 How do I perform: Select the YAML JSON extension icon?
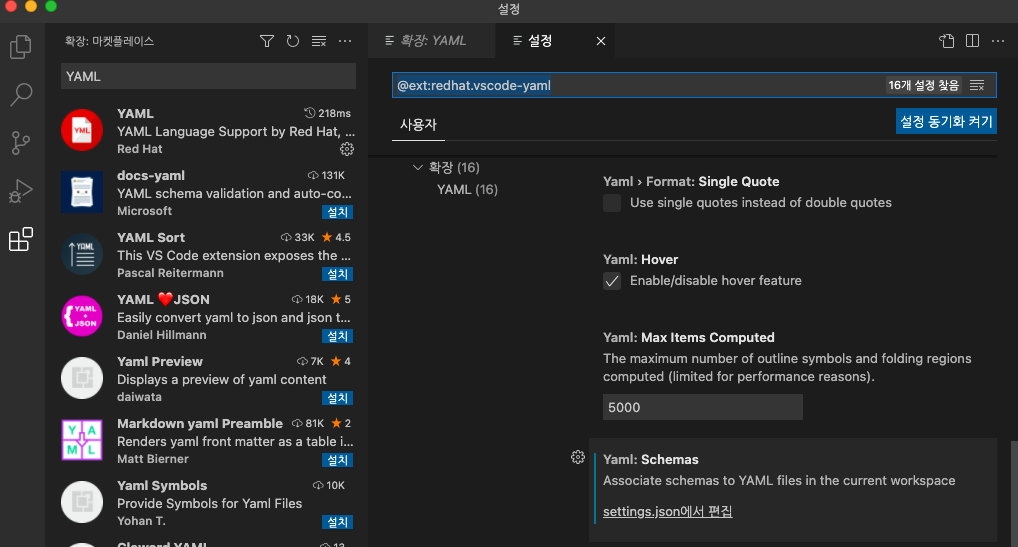tap(82, 316)
